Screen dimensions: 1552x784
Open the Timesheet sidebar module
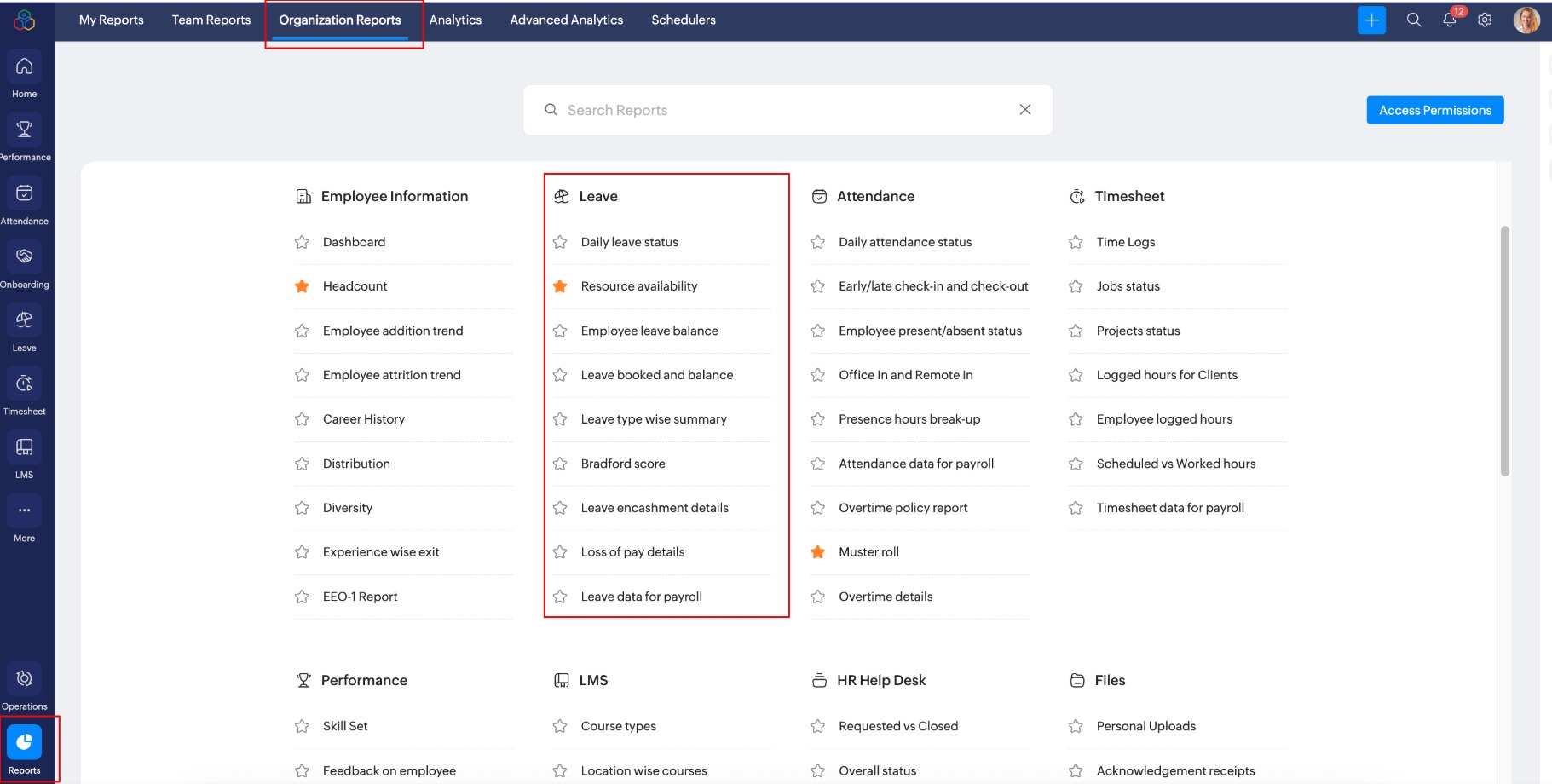(24, 392)
